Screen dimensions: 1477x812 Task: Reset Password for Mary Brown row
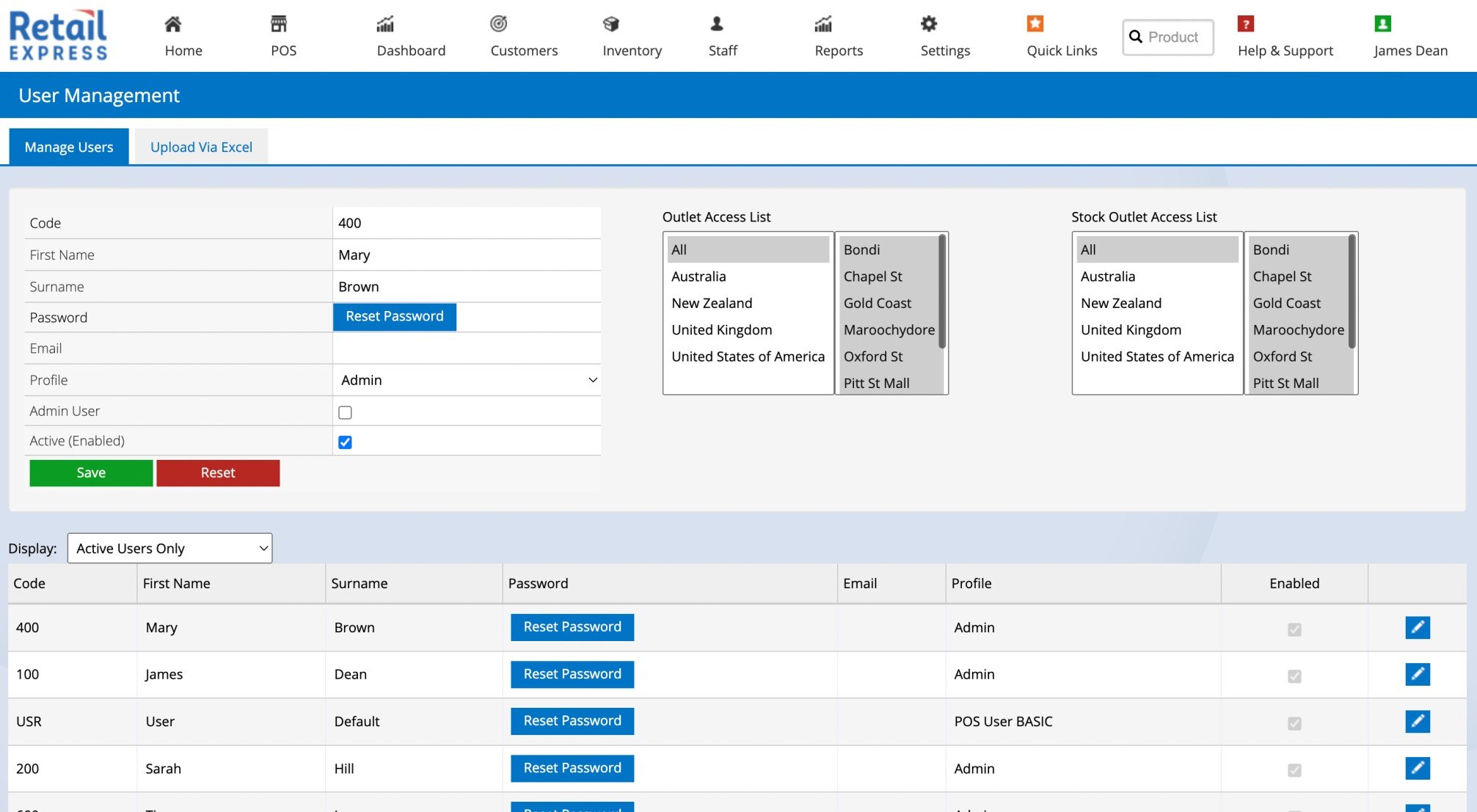coord(572,627)
